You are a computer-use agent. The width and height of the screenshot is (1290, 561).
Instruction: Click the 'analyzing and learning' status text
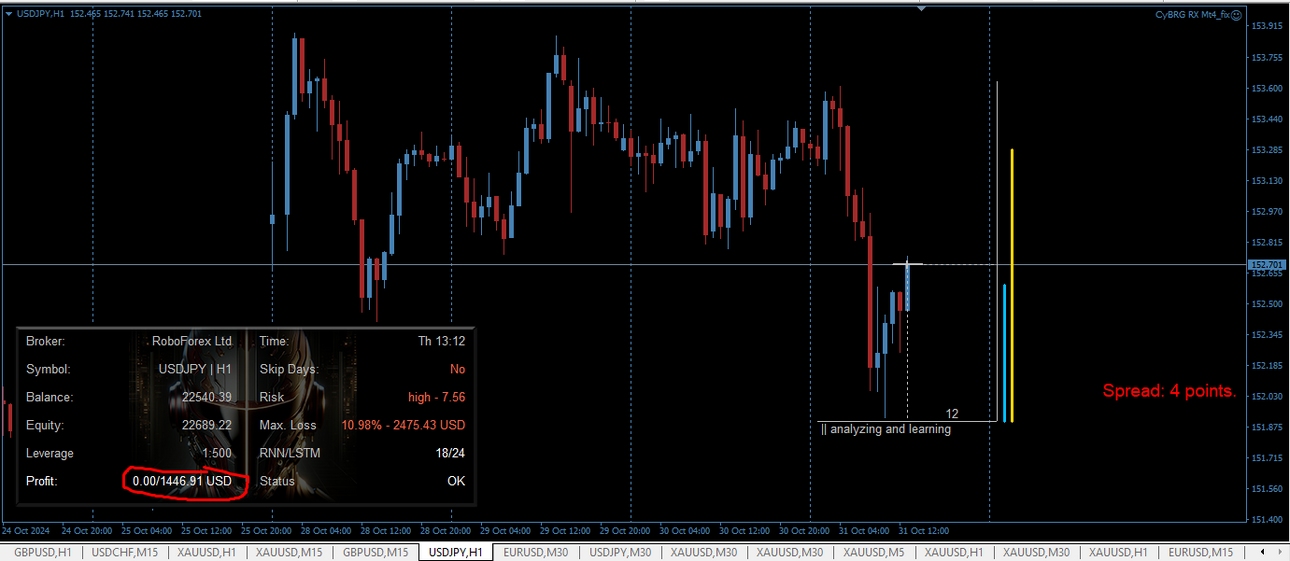890,429
